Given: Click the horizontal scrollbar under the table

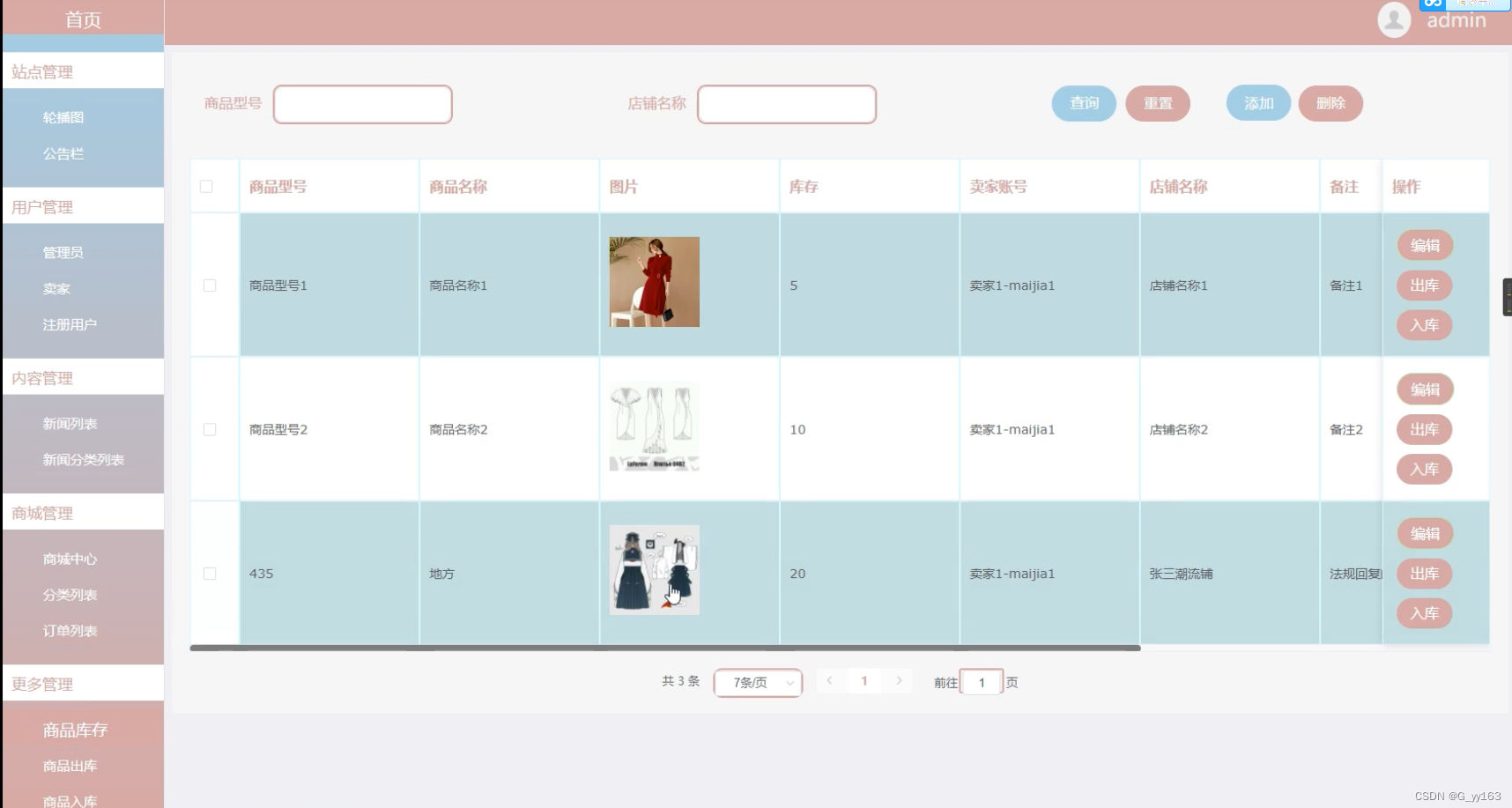Looking at the screenshot, I should click(x=665, y=649).
